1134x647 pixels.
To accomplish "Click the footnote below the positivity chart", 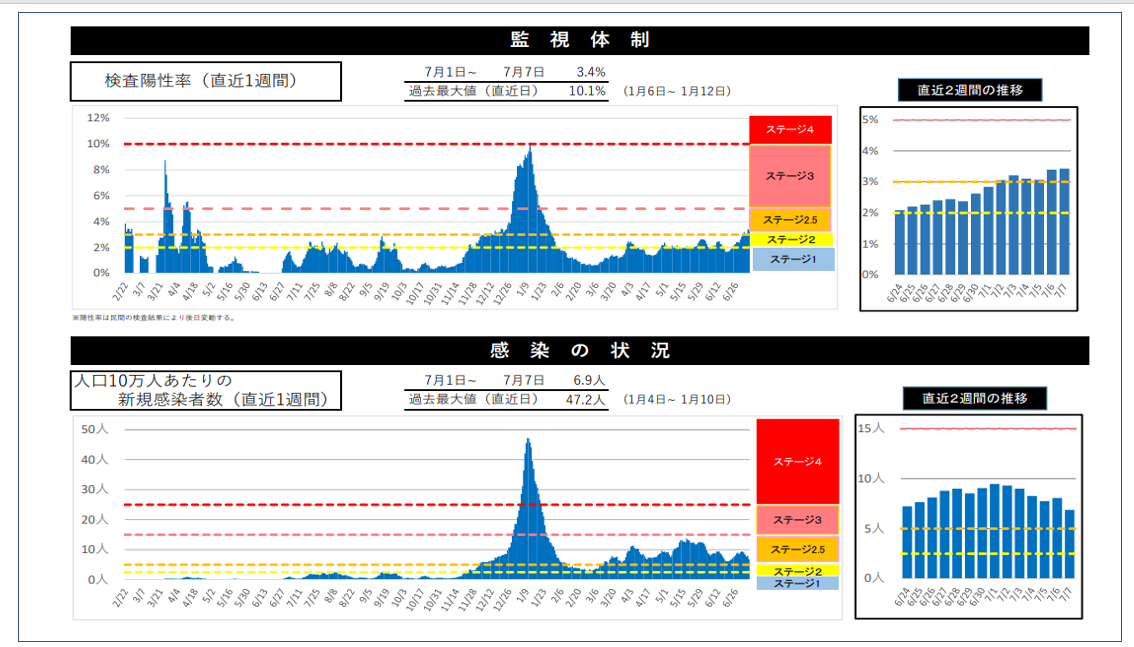I will pos(153,317).
